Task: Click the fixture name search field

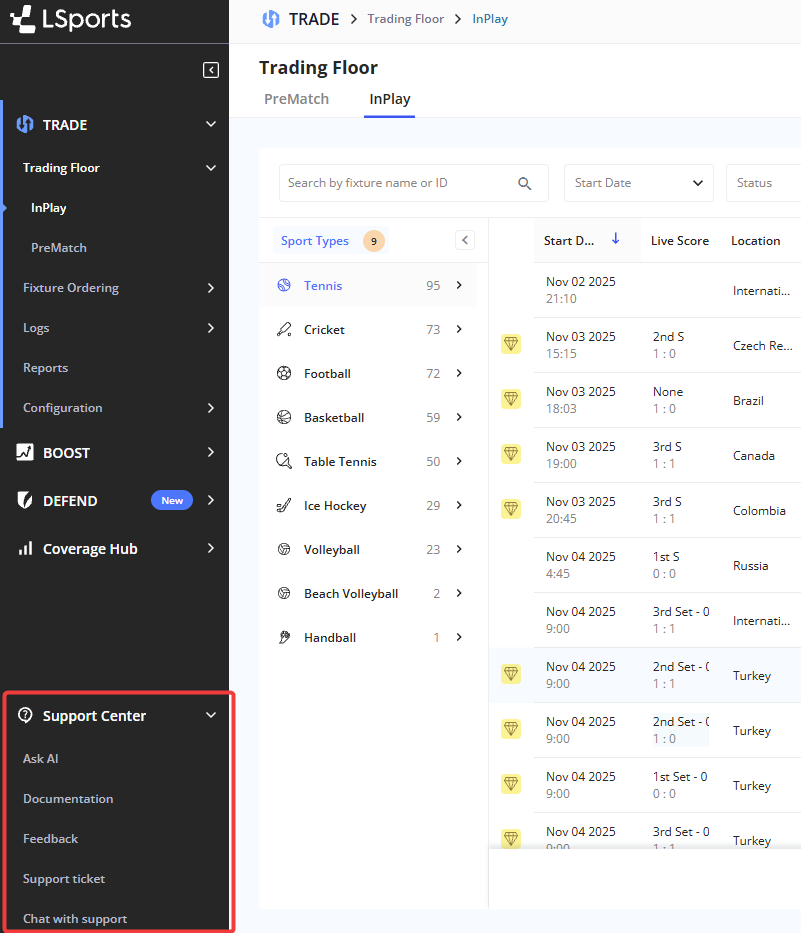Action: point(398,183)
